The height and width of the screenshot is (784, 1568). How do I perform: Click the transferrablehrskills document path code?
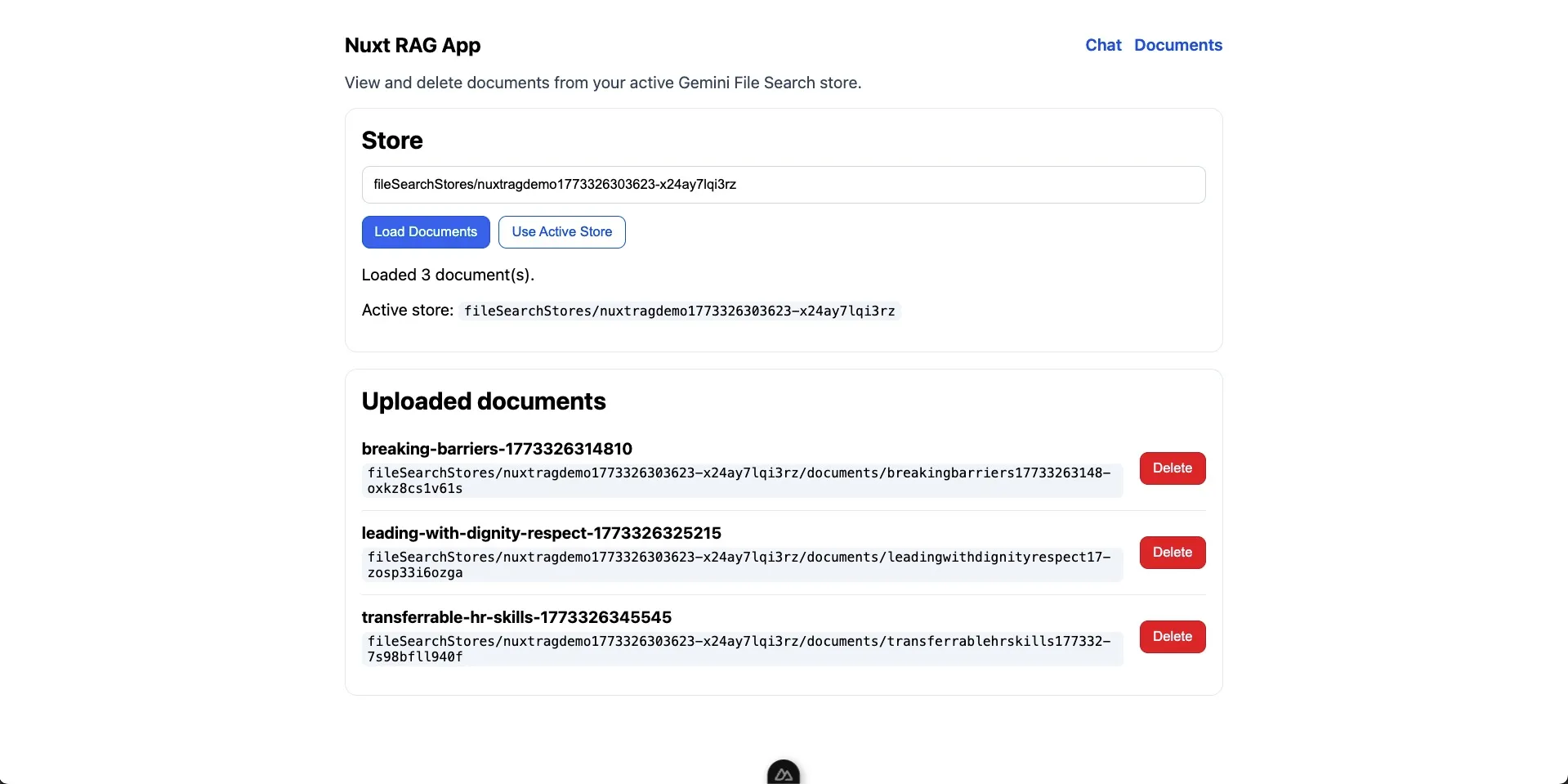(x=742, y=649)
